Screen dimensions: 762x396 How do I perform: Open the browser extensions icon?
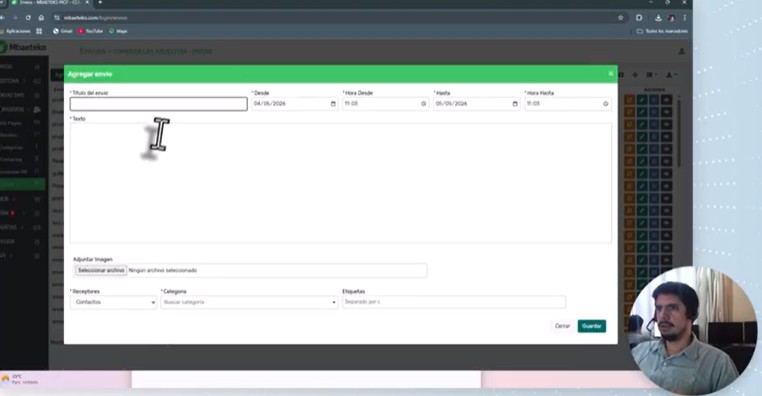pyautogui.click(x=639, y=17)
